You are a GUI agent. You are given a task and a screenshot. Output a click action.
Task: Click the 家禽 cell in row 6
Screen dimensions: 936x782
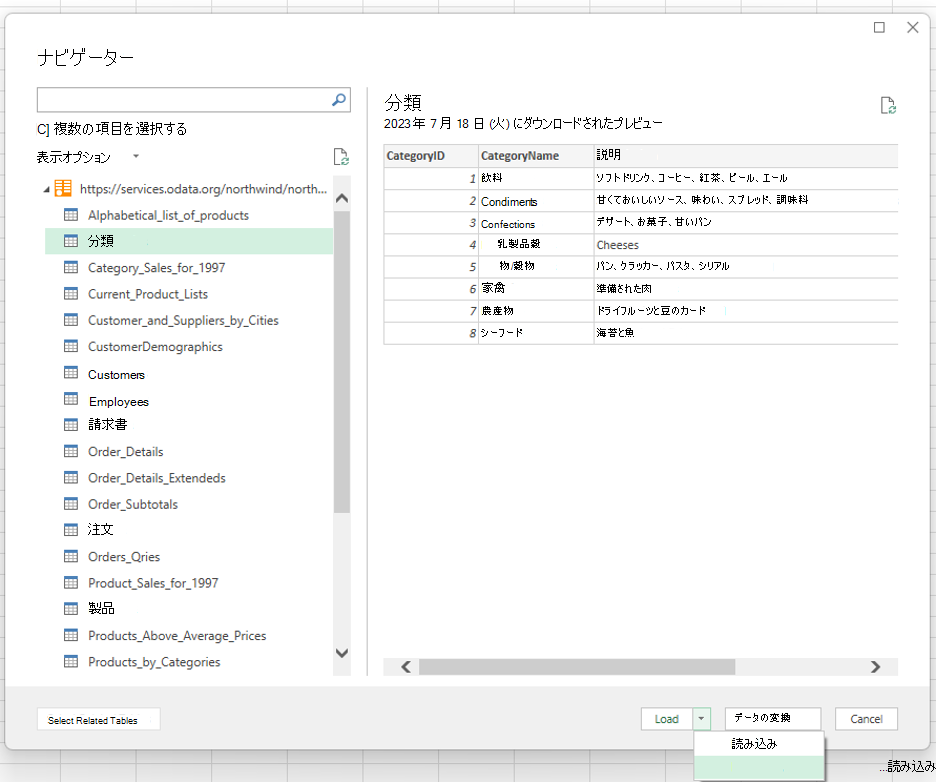pyautogui.click(x=536, y=288)
